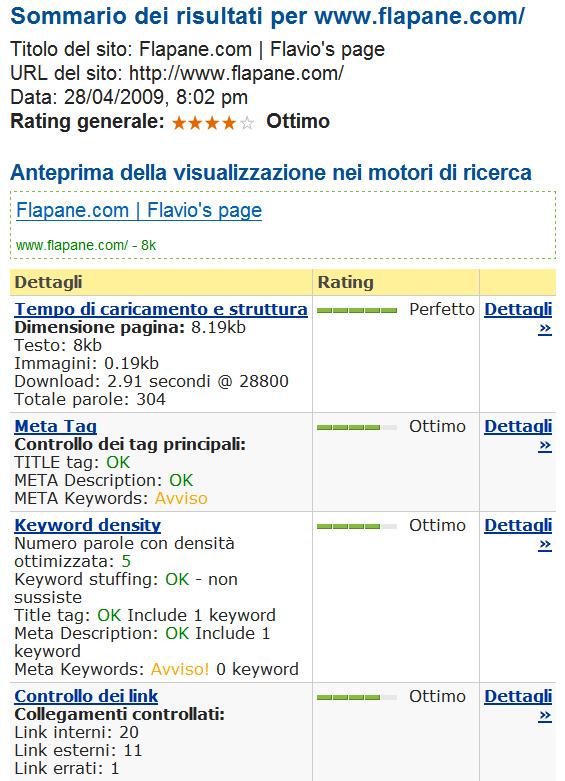The height and width of the screenshot is (781, 565).
Task: Open the Keyword density section link
Action: click(88, 525)
